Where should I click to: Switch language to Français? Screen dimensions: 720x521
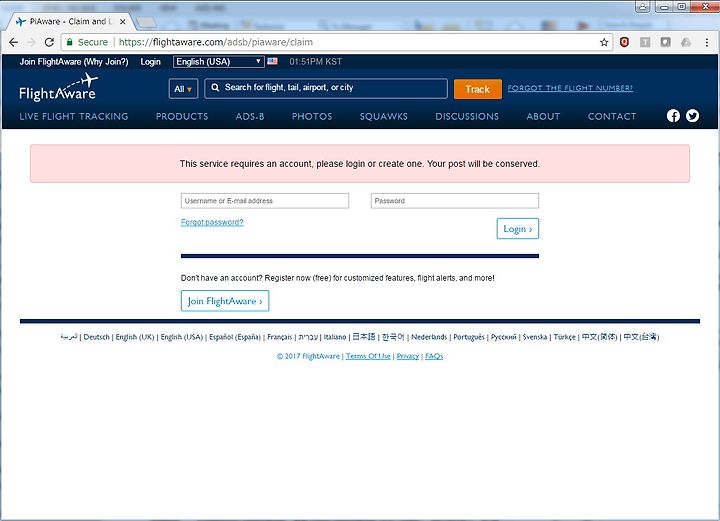pyautogui.click(x=280, y=337)
